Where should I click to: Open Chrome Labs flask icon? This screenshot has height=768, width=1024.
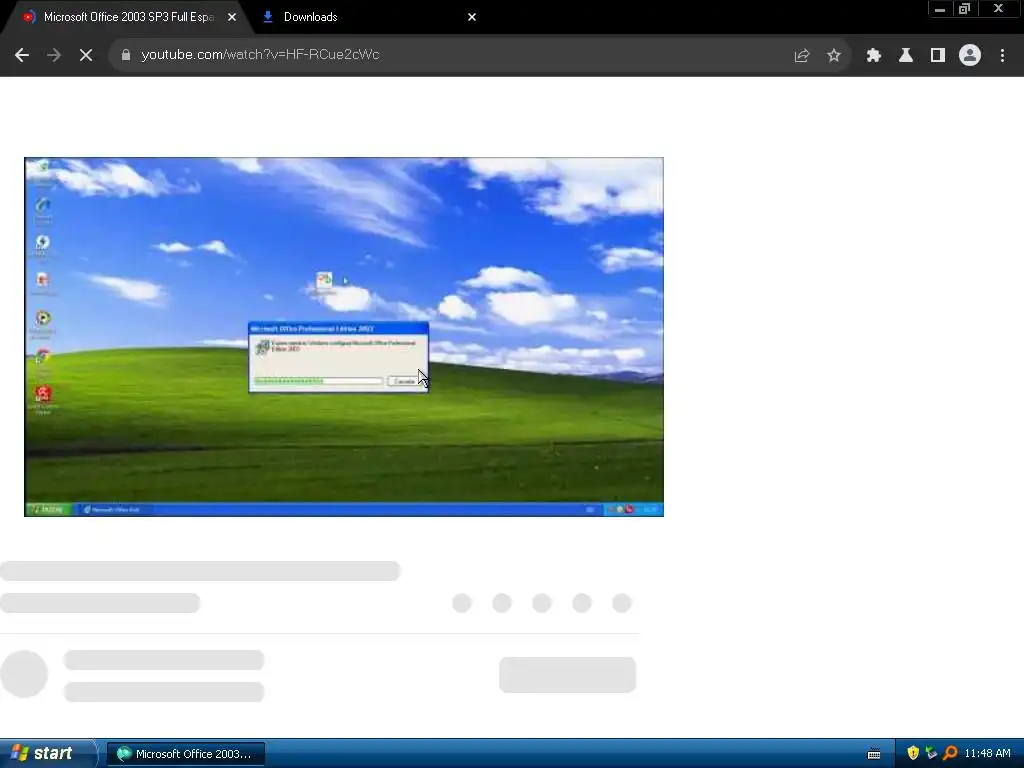pyautogui.click(x=906, y=56)
